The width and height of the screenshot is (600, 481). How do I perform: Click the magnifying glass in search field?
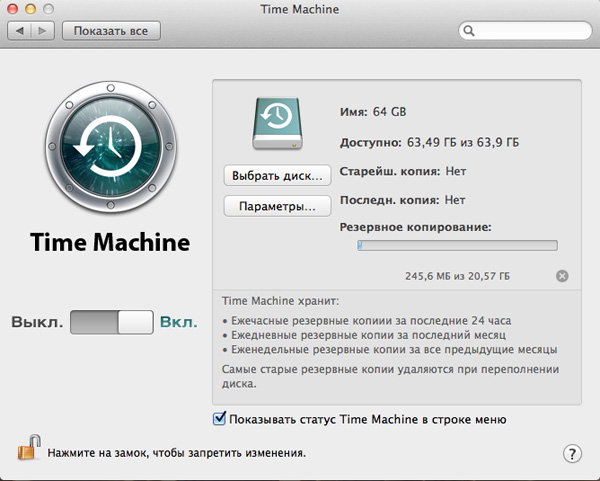tap(470, 32)
